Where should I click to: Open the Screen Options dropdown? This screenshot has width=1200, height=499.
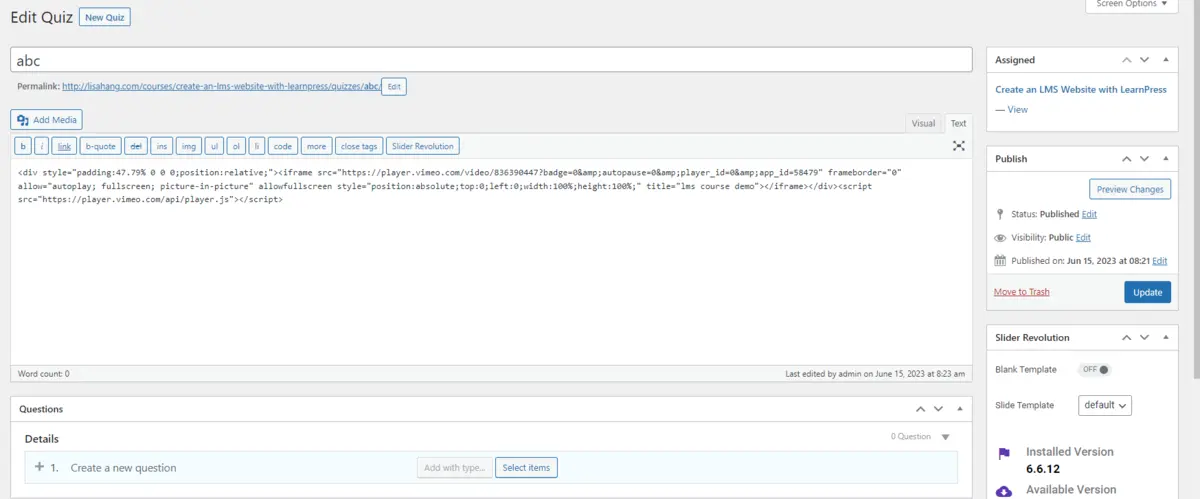[1132, 5]
